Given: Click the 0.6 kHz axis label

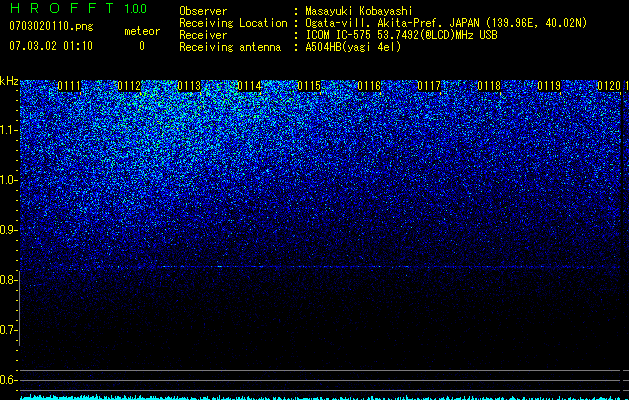Looking at the screenshot, I should tap(8, 380).
